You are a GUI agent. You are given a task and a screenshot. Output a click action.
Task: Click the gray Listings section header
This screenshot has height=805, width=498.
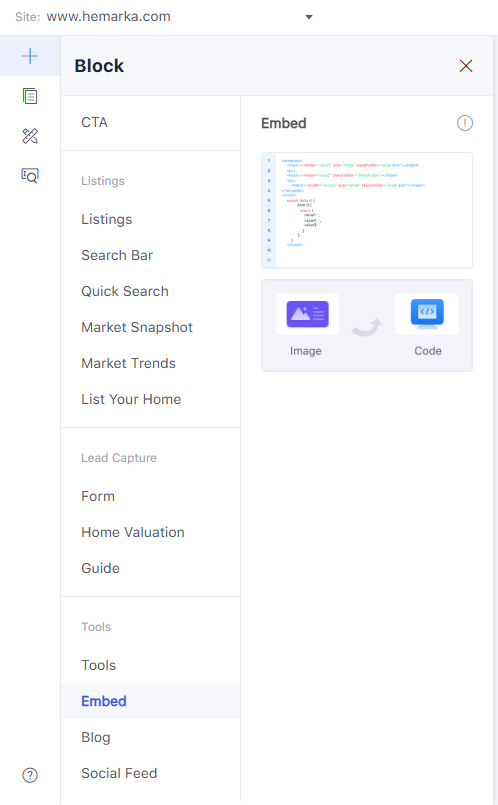coord(103,181)
